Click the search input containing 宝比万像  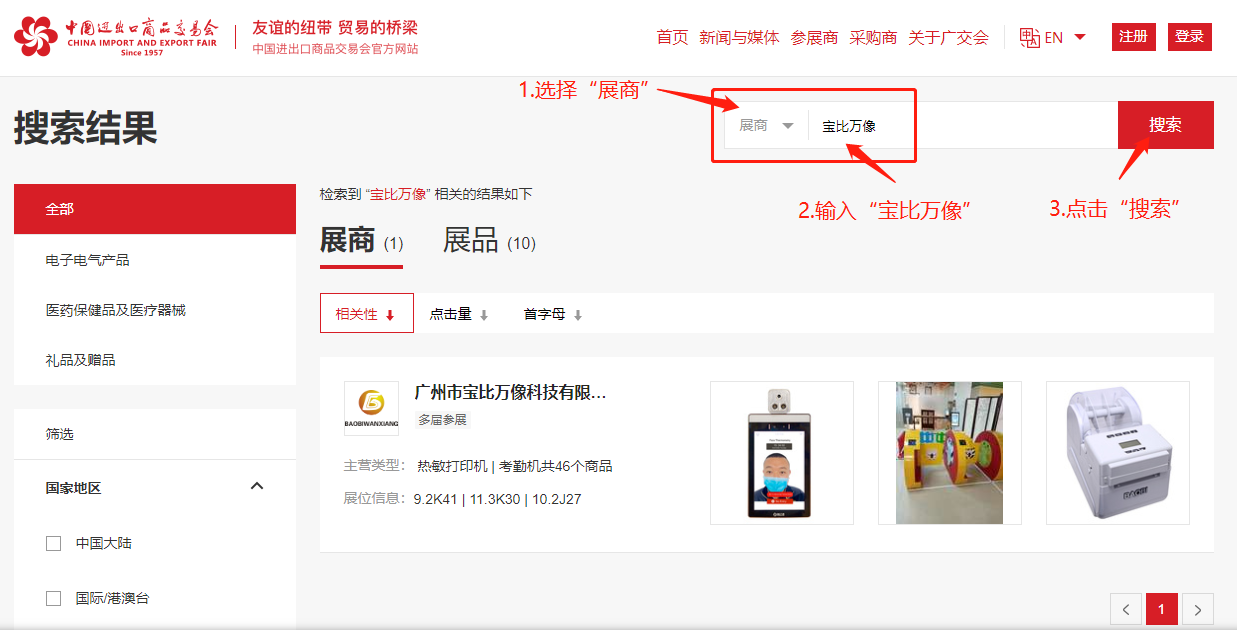(960, 126)
